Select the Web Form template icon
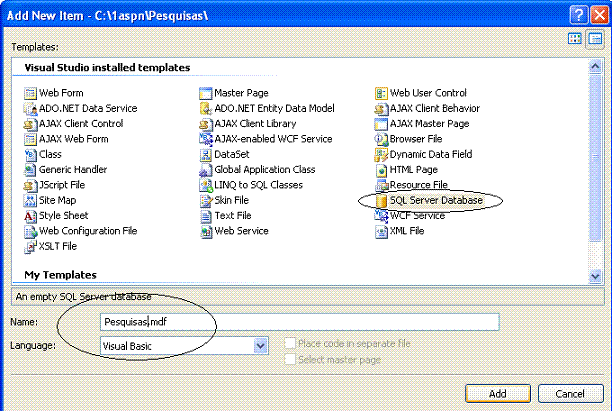The width and height of the screenshot is (612, 411). (30, 93)
